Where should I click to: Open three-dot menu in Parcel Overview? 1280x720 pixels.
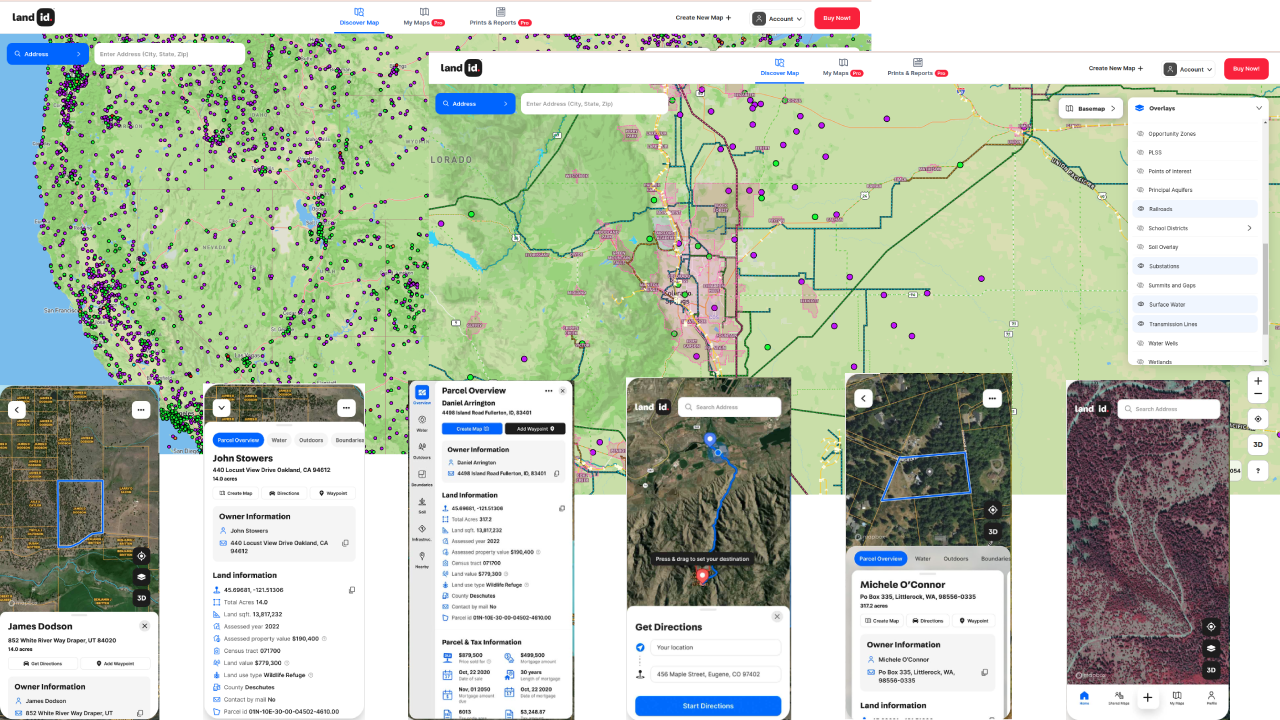(x=548, y=391)
